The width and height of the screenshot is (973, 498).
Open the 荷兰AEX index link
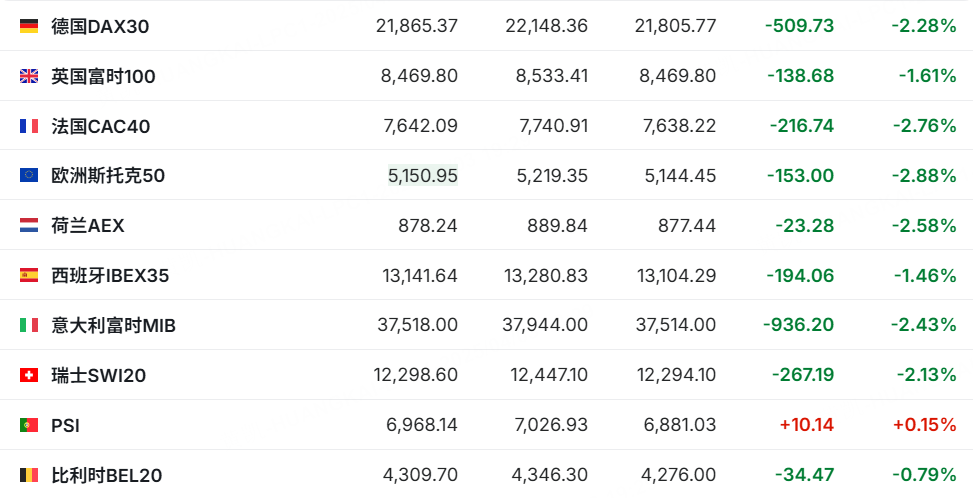[x=88, y=226]
